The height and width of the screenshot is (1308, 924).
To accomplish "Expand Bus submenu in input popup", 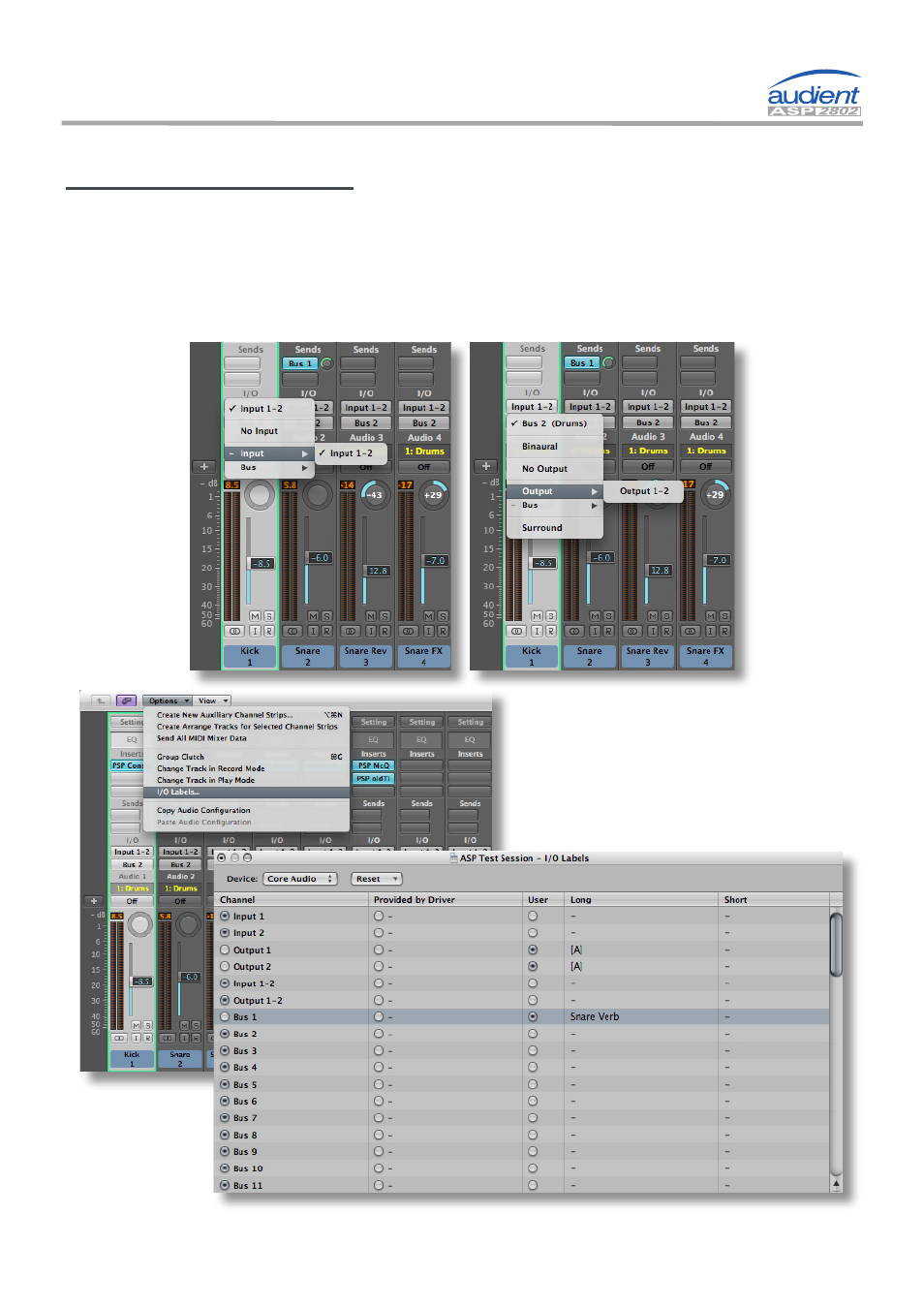I will (270, 468).
